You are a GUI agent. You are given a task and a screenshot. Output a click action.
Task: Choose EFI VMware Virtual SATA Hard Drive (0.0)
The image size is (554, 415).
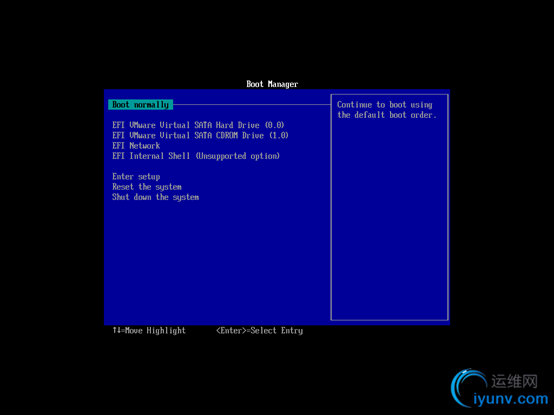click(198, 125)
